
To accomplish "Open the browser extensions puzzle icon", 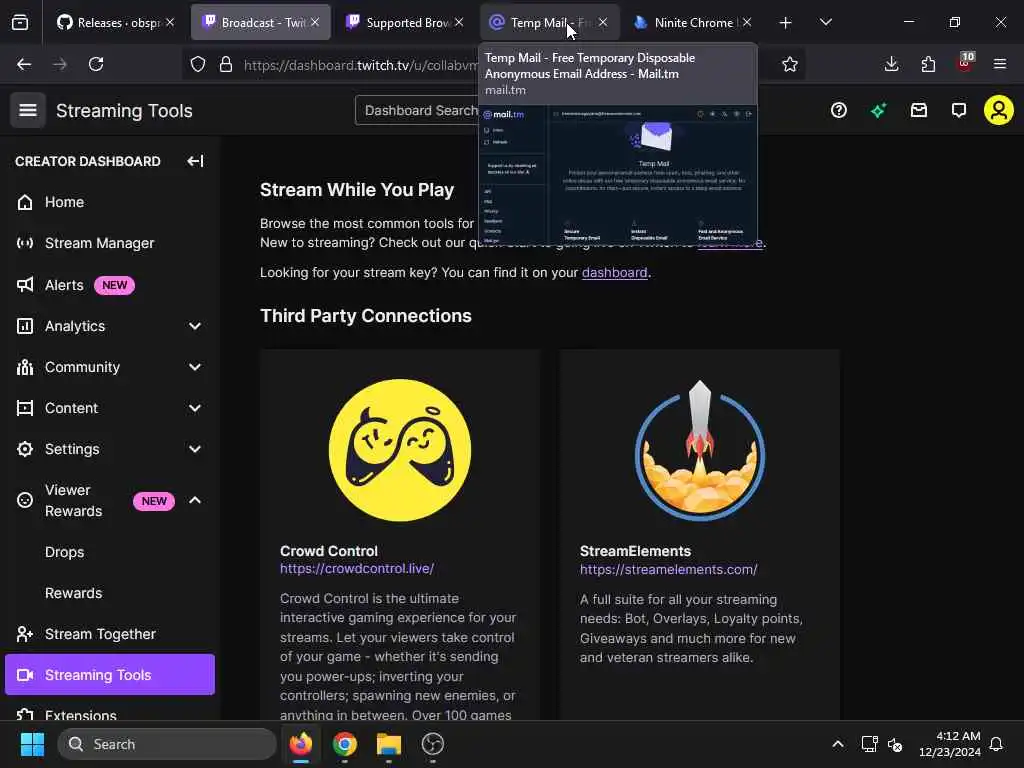I will click(928, 64).
